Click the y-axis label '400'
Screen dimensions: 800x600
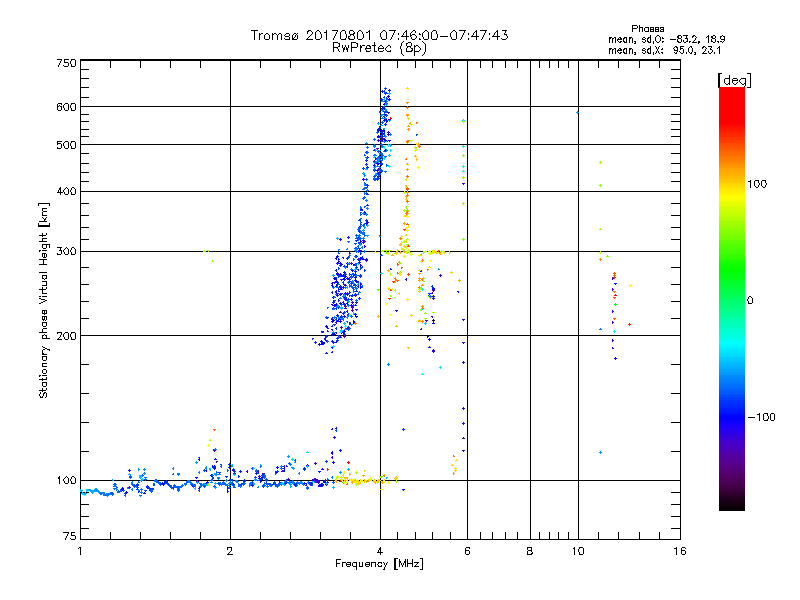point(66,192)
